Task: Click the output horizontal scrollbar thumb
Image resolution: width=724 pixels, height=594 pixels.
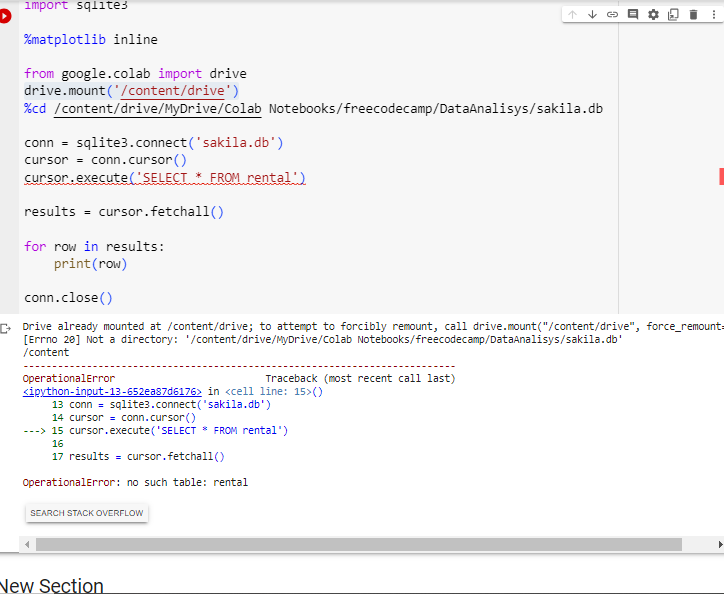Action: pyautogui.click(x=359, y=545)
